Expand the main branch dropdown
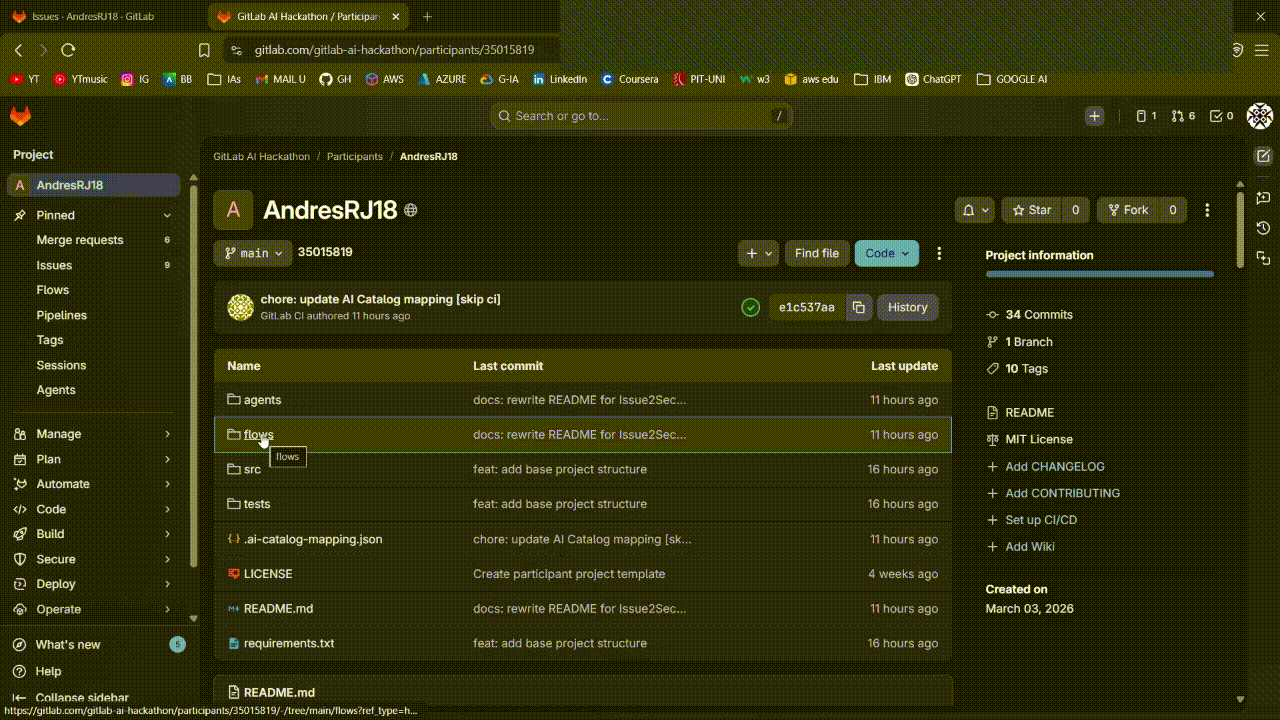This screenshot has width=1280, height=720. coord(252,253)
